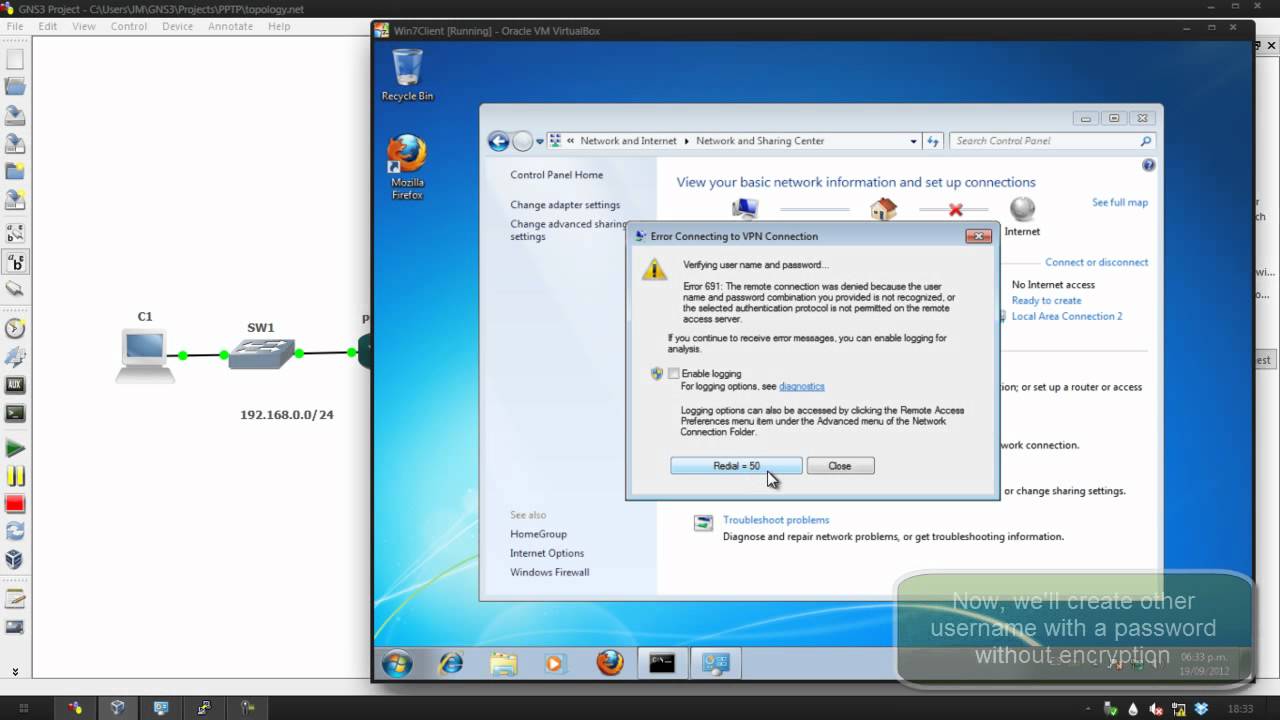Click the New blank project icon in GNS3
Viewport: 1280px width, 720px height.
(x=15, y=60)
